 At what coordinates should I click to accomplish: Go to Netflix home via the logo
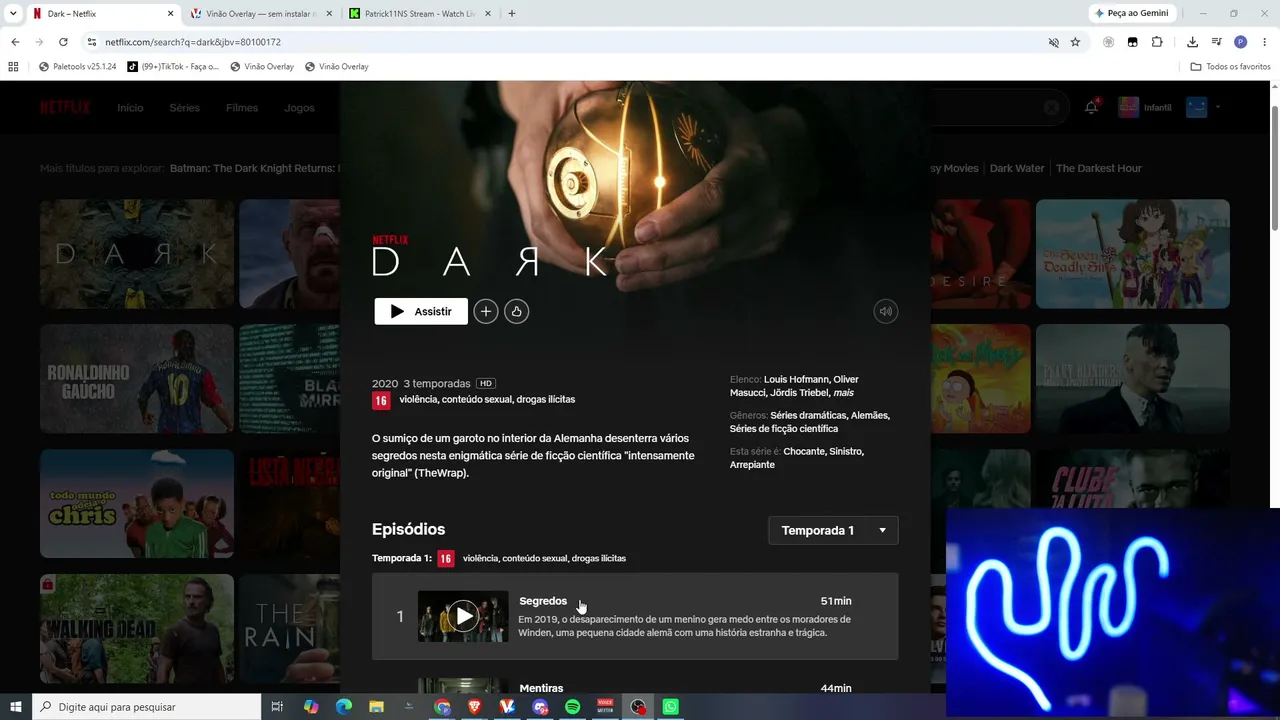pos(65,107)
